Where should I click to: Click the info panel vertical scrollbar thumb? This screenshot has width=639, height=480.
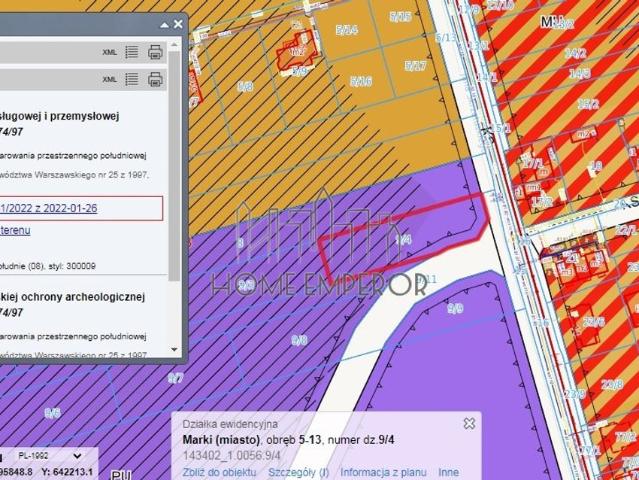tap(175, 150)
